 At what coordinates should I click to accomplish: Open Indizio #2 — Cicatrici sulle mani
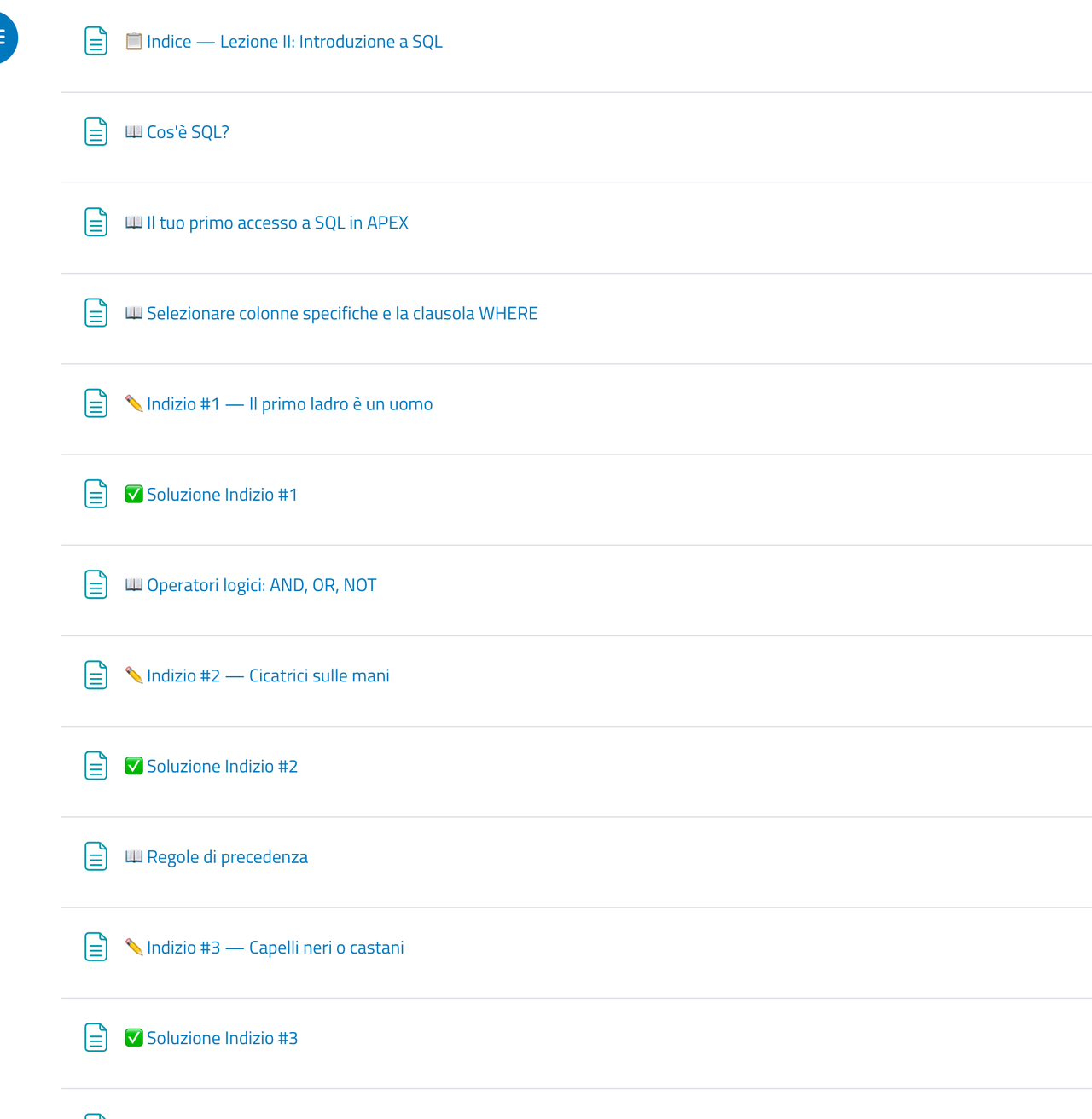coord(258,675)
